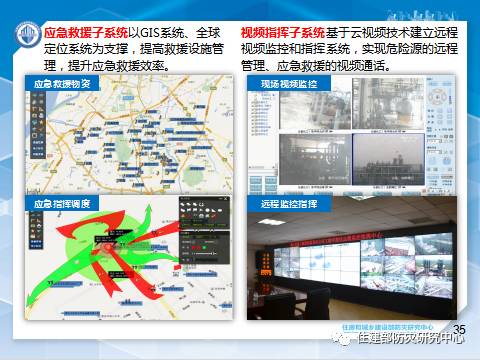This screenshot has width=480, height=360.
Task: Pick the green color swatch in plotting panel
Action: click(204, 248)
